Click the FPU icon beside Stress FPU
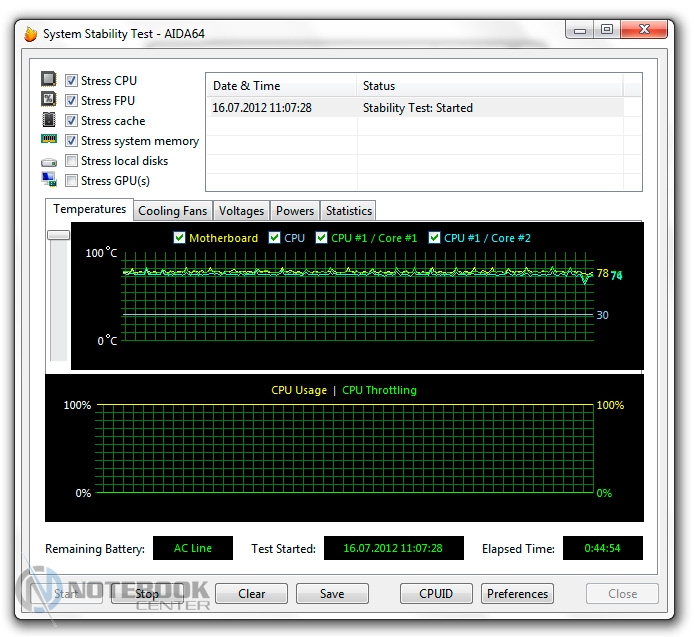 pyautogui.click(x=49, y=100)
